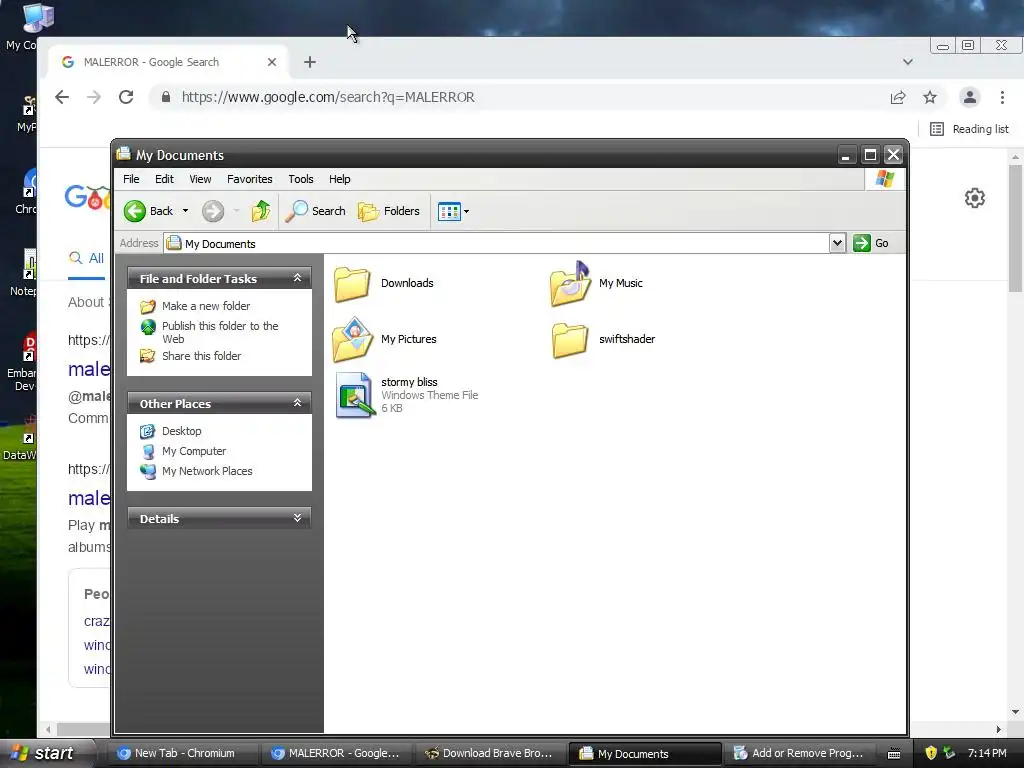This screenshot has width=1024, height=768.
Task: Click the My Documents address field
Action: 496,244
